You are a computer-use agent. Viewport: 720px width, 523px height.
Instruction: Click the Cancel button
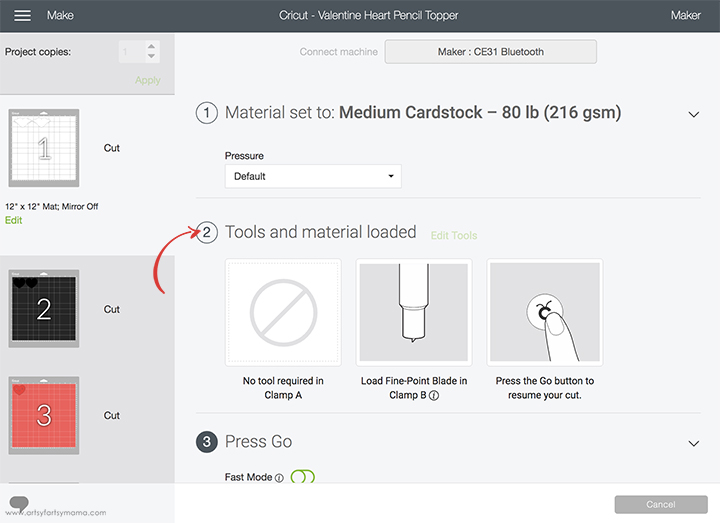661,504
